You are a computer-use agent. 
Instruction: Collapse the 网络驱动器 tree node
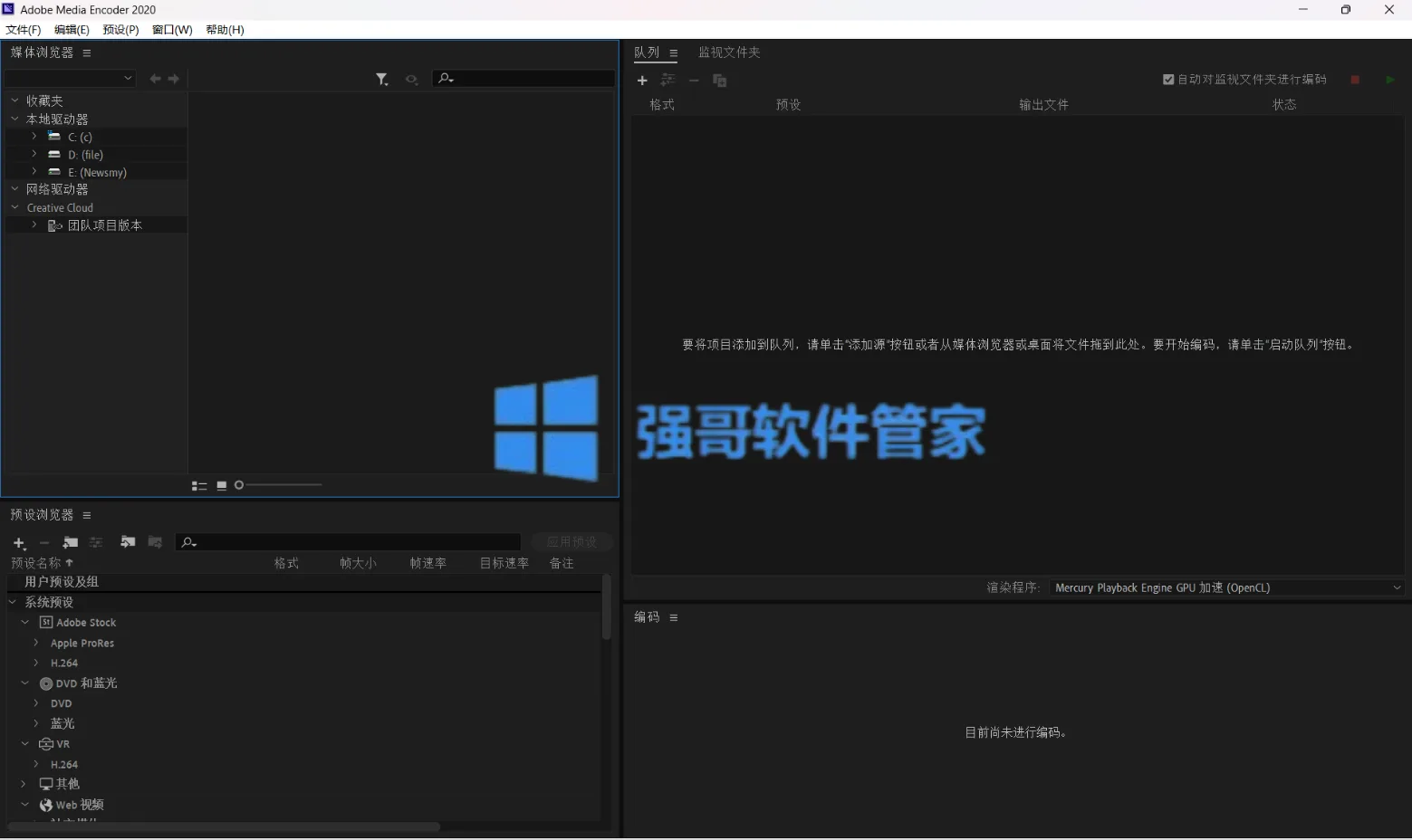click(14, 189)
